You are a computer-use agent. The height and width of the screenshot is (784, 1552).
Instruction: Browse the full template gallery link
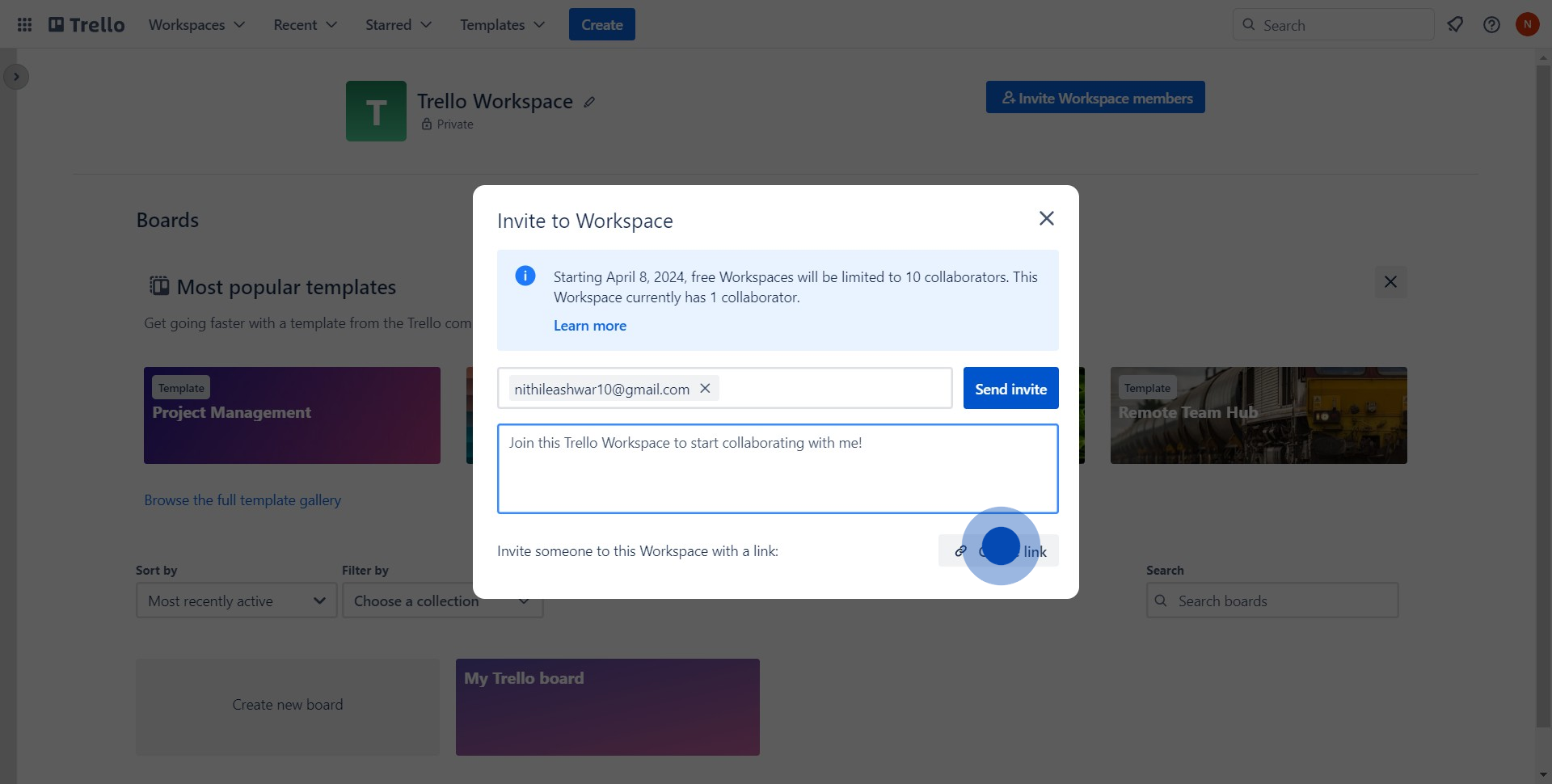click(x=242, y=500)
